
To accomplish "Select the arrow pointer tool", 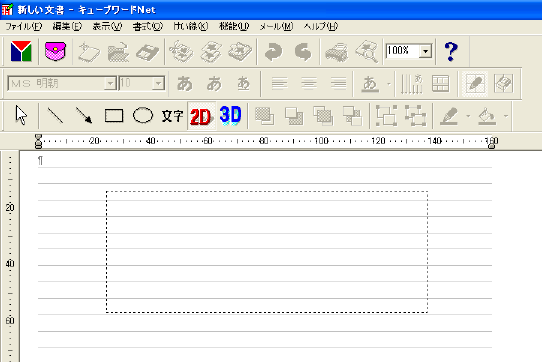I will coord(21,115).
